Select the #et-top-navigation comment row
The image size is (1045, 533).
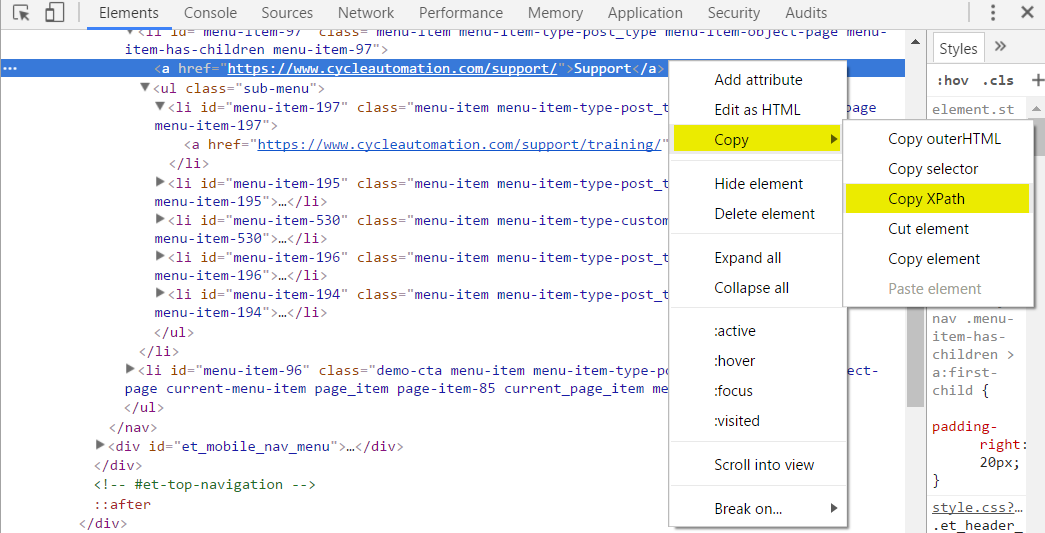coord(205,484)
